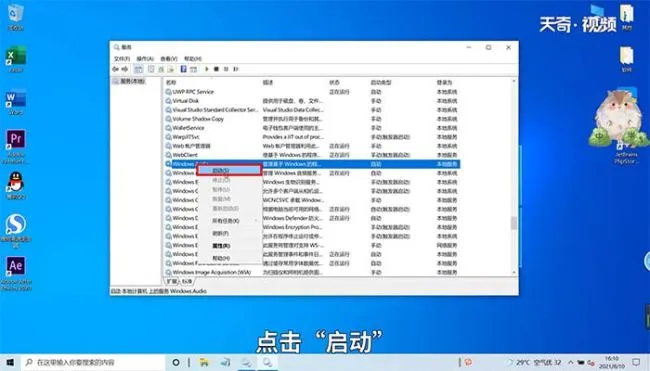
Task: Click the Restart Service toolbar icon
Action: coord(236,69)
